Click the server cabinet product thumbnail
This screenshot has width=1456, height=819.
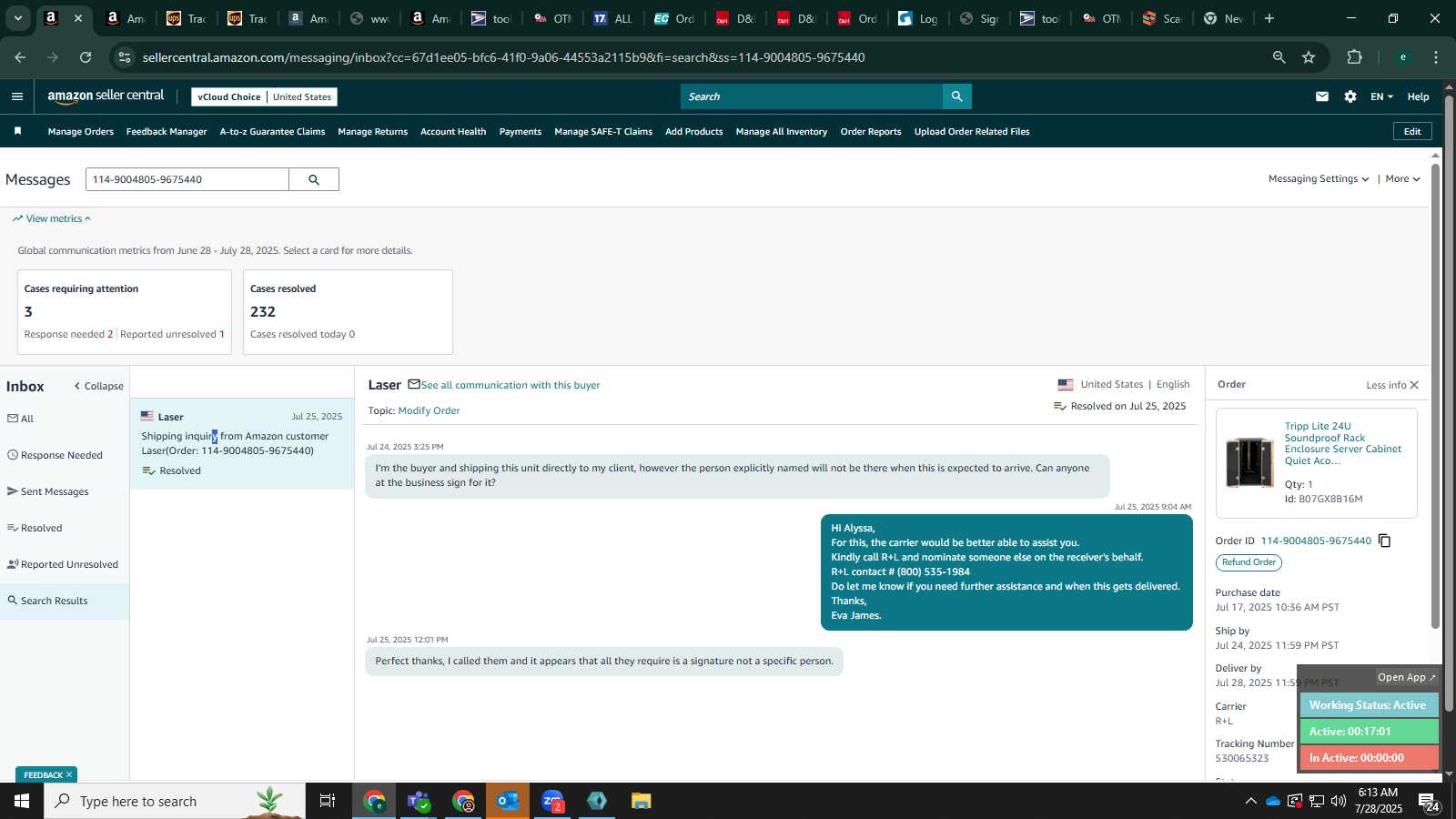(1249, 461)
